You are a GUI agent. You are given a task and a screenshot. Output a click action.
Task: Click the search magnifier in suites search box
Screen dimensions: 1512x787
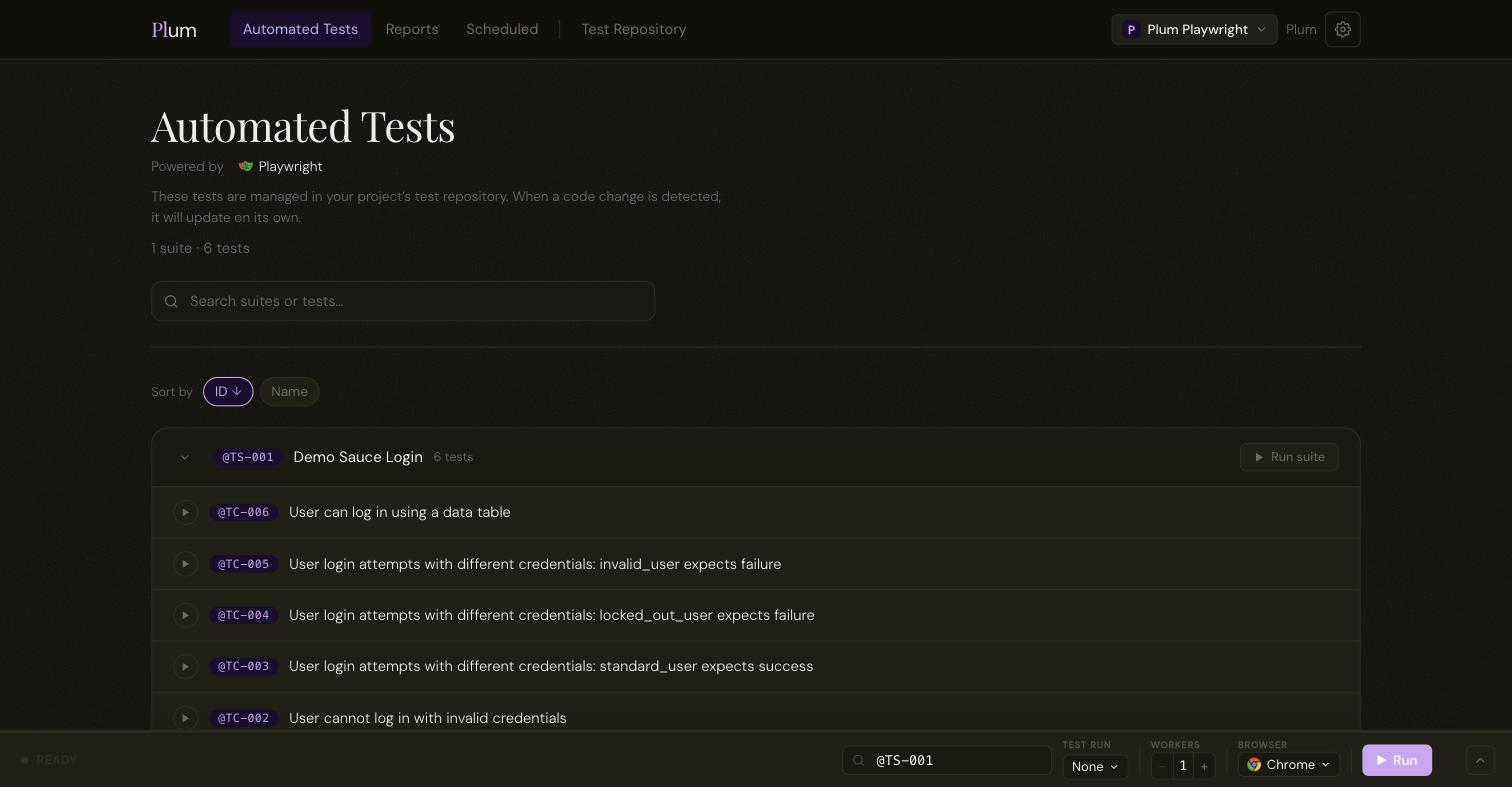pos(171,301)
